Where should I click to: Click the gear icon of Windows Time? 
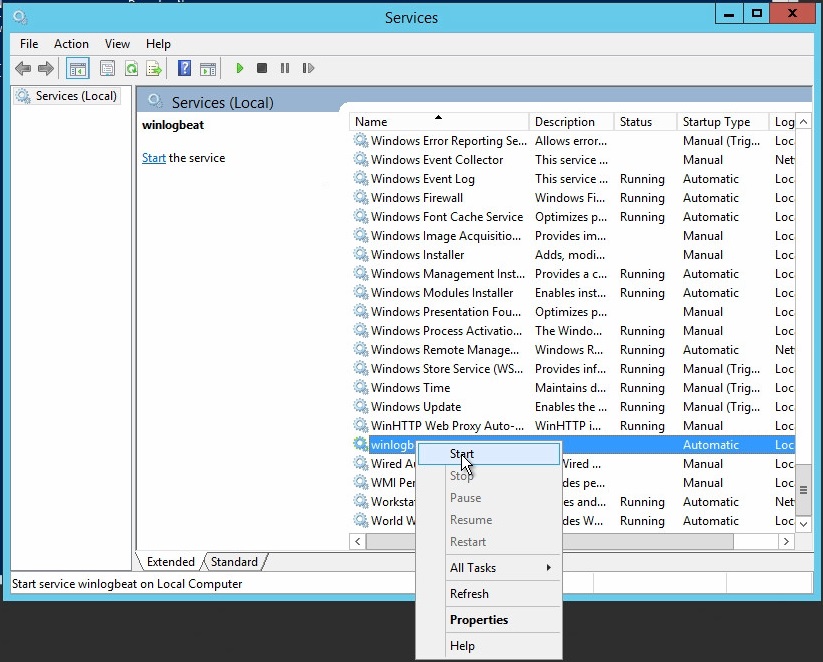coord(361,387)
